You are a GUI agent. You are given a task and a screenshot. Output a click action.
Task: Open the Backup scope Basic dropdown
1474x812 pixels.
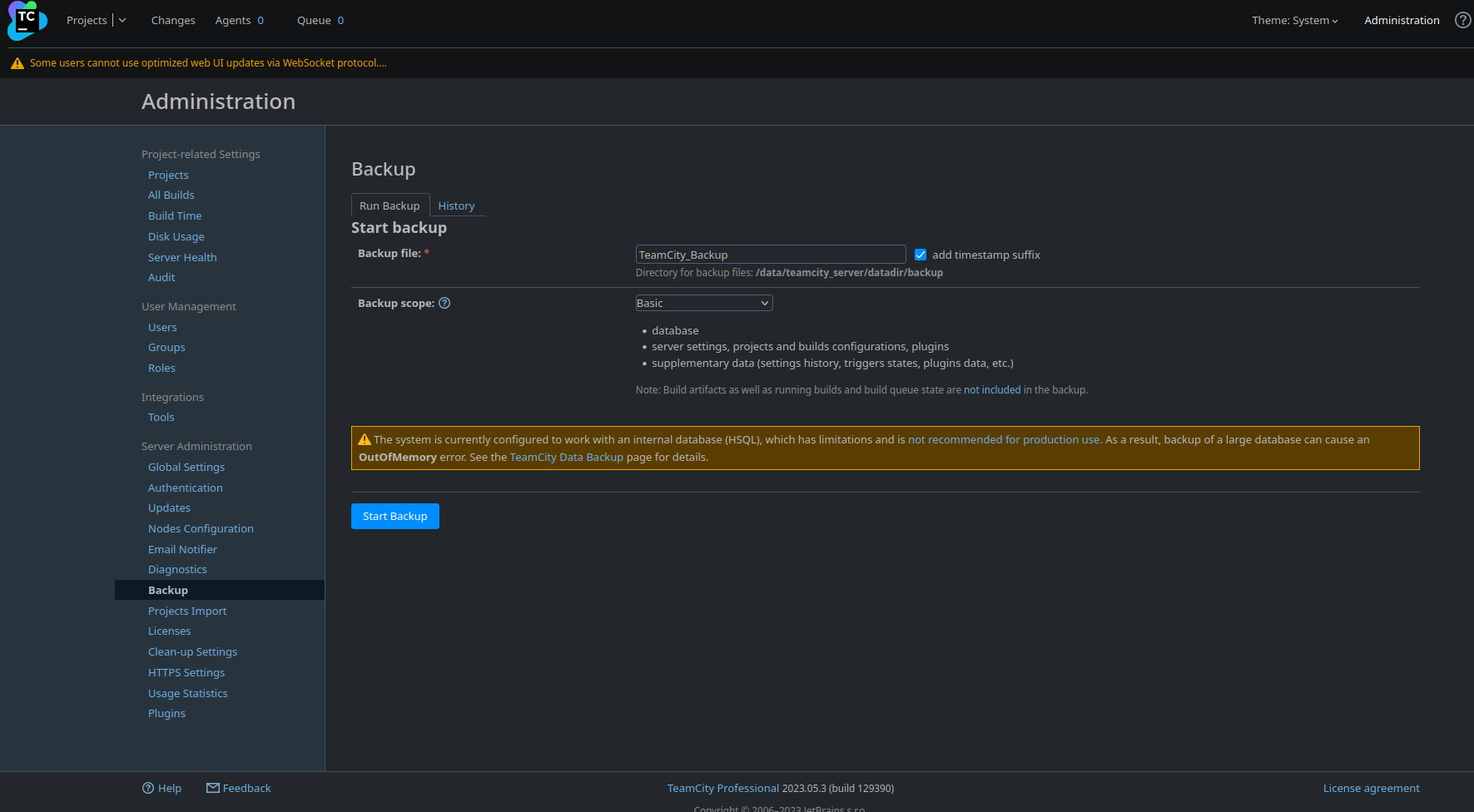coord(704,303)
